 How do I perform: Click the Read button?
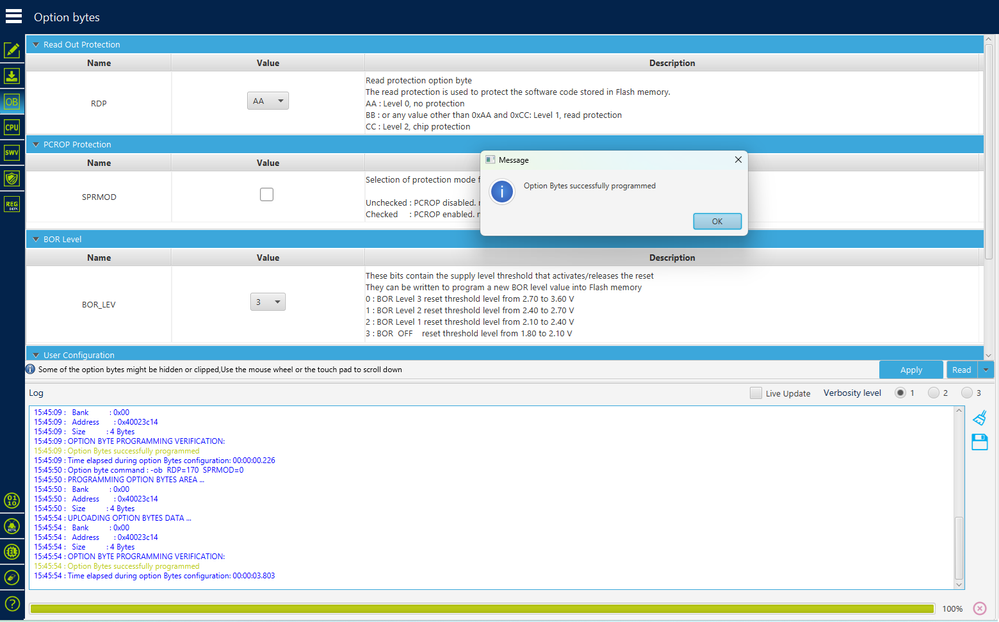click(961, 370)
